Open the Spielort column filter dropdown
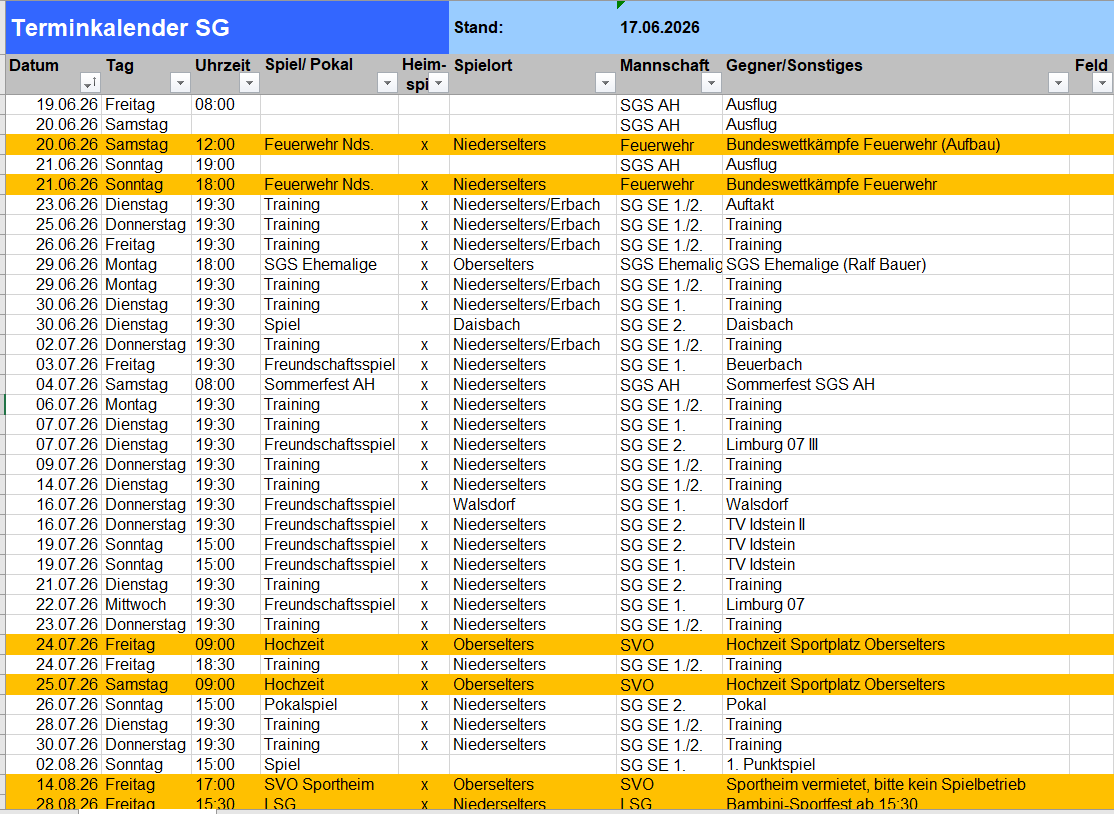This screenshot has width=1114, height=814. [605, 83]
